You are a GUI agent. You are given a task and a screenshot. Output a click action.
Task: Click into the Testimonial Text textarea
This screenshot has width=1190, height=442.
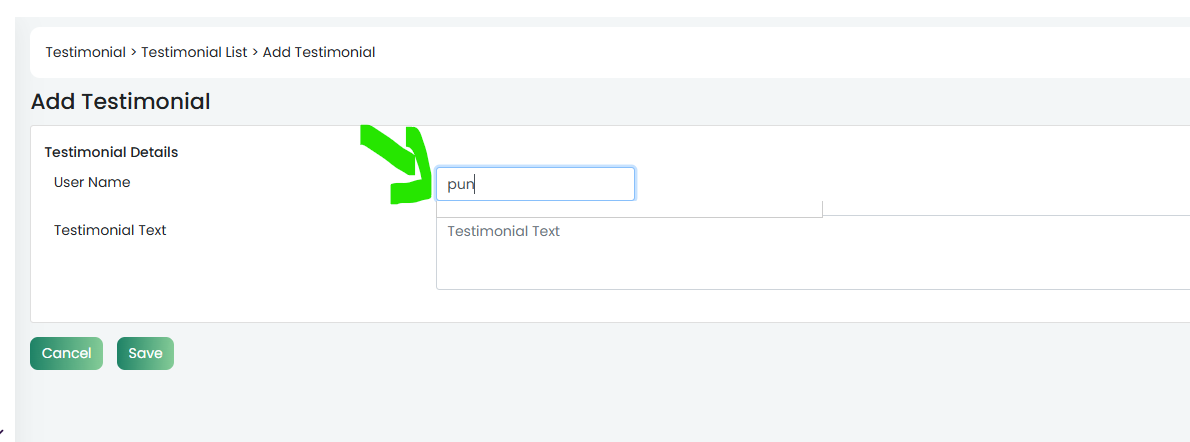pyautogui.click(x=813, y=252)
